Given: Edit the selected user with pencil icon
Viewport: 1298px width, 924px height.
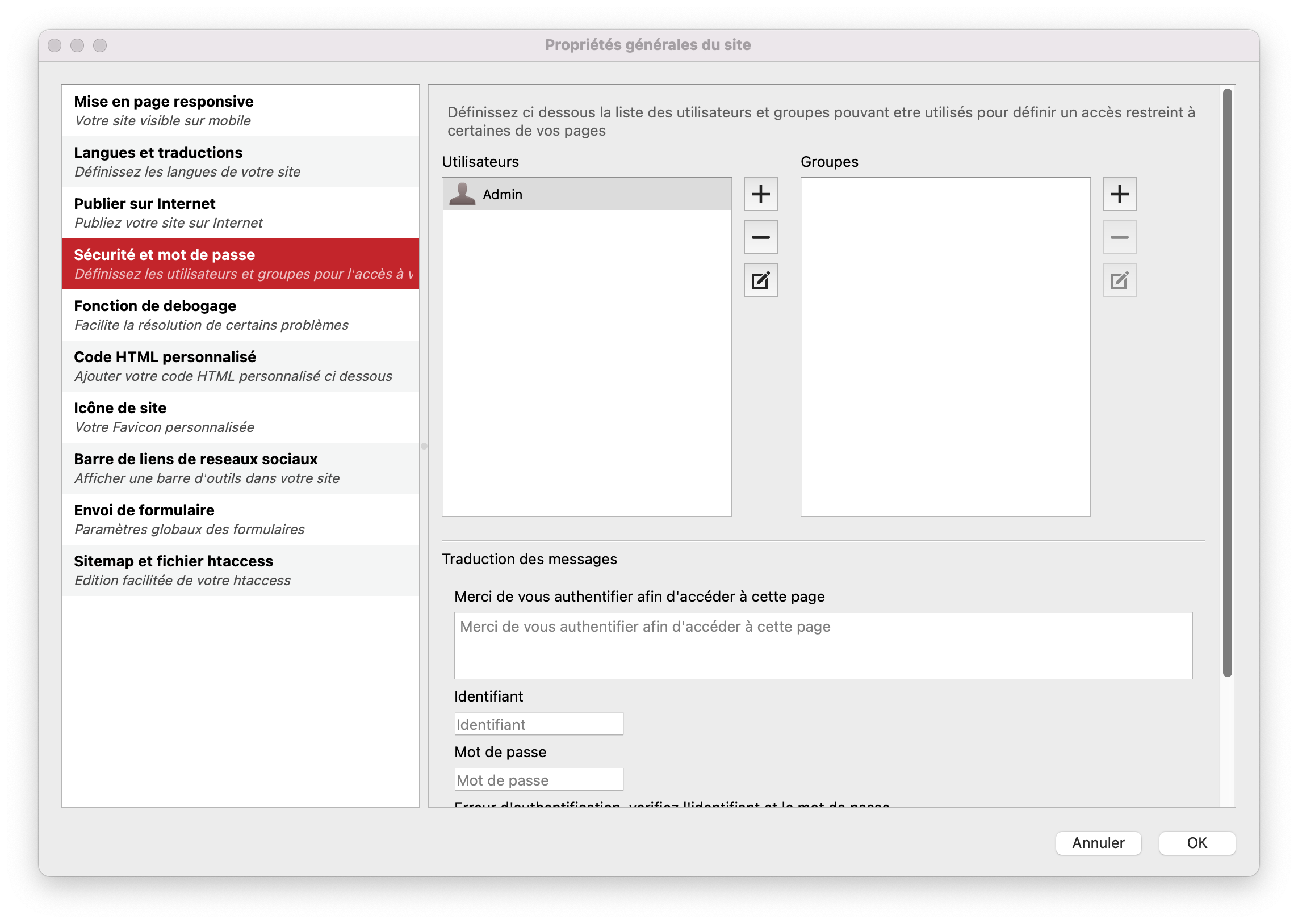Looking at the screenshot, I should (x=760, y=280).
